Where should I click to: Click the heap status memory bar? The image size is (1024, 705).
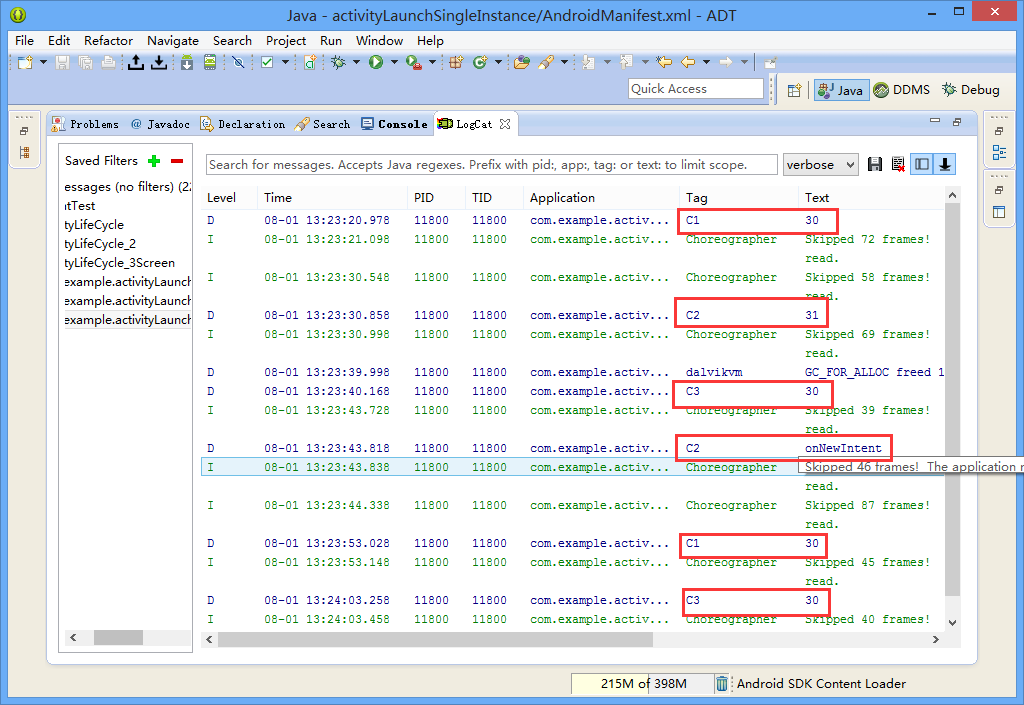(643, 683)
